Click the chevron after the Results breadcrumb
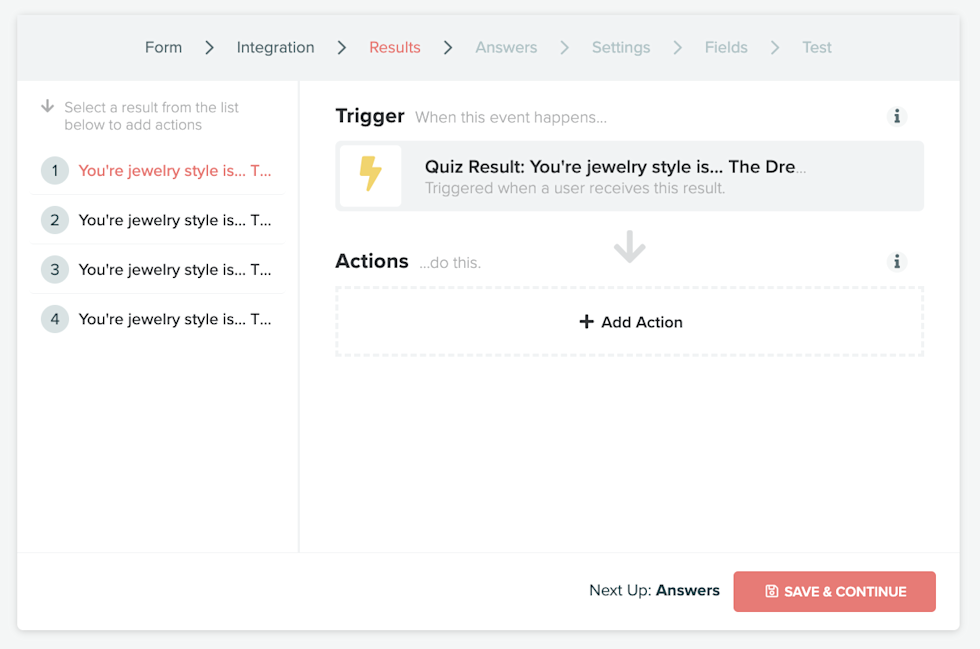The image size is (980, 649). click(x=447, y=47)
